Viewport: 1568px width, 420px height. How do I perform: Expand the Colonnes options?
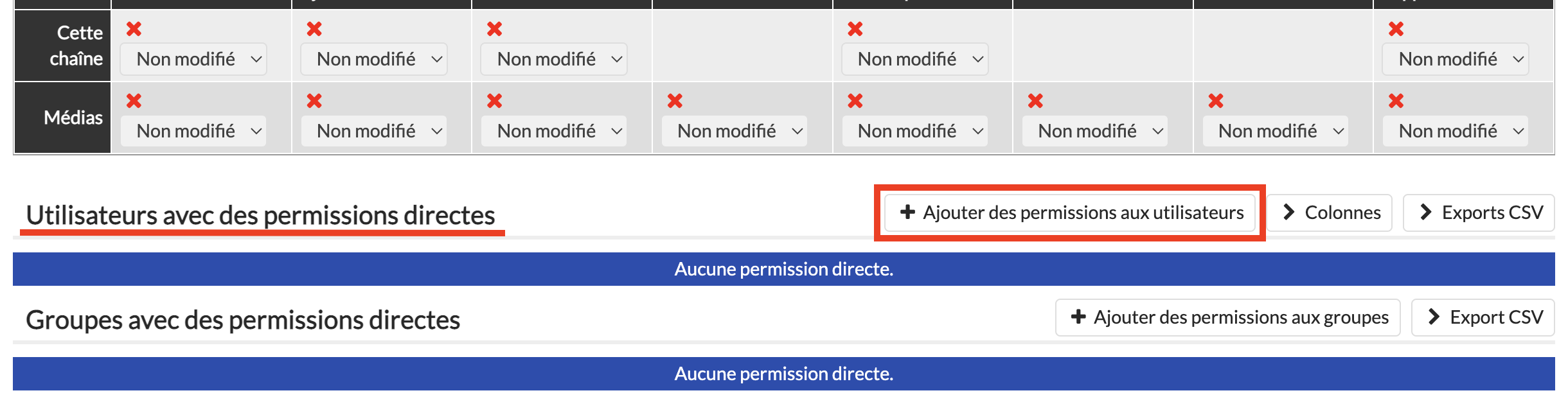pos(1330,213)
